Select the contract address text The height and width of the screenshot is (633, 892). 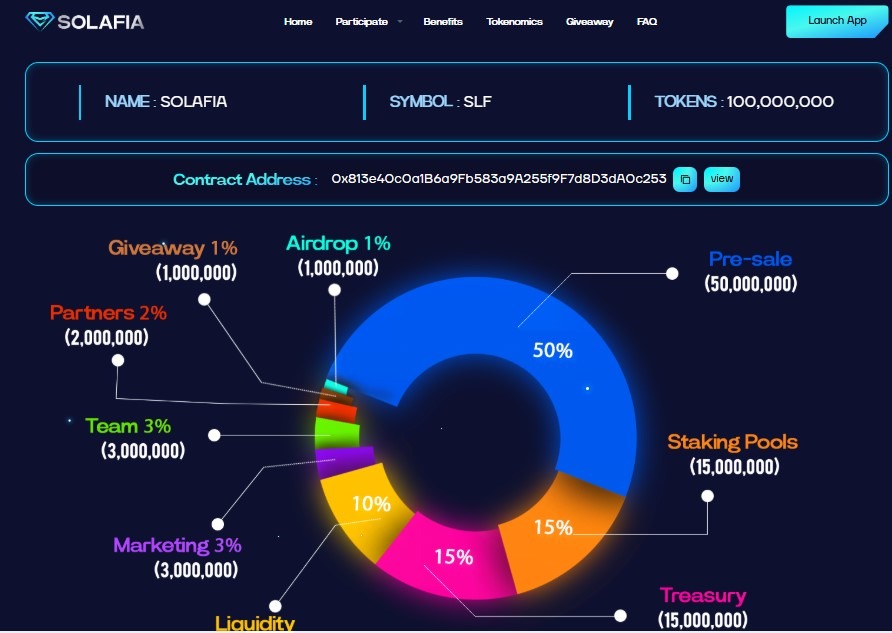498,179
